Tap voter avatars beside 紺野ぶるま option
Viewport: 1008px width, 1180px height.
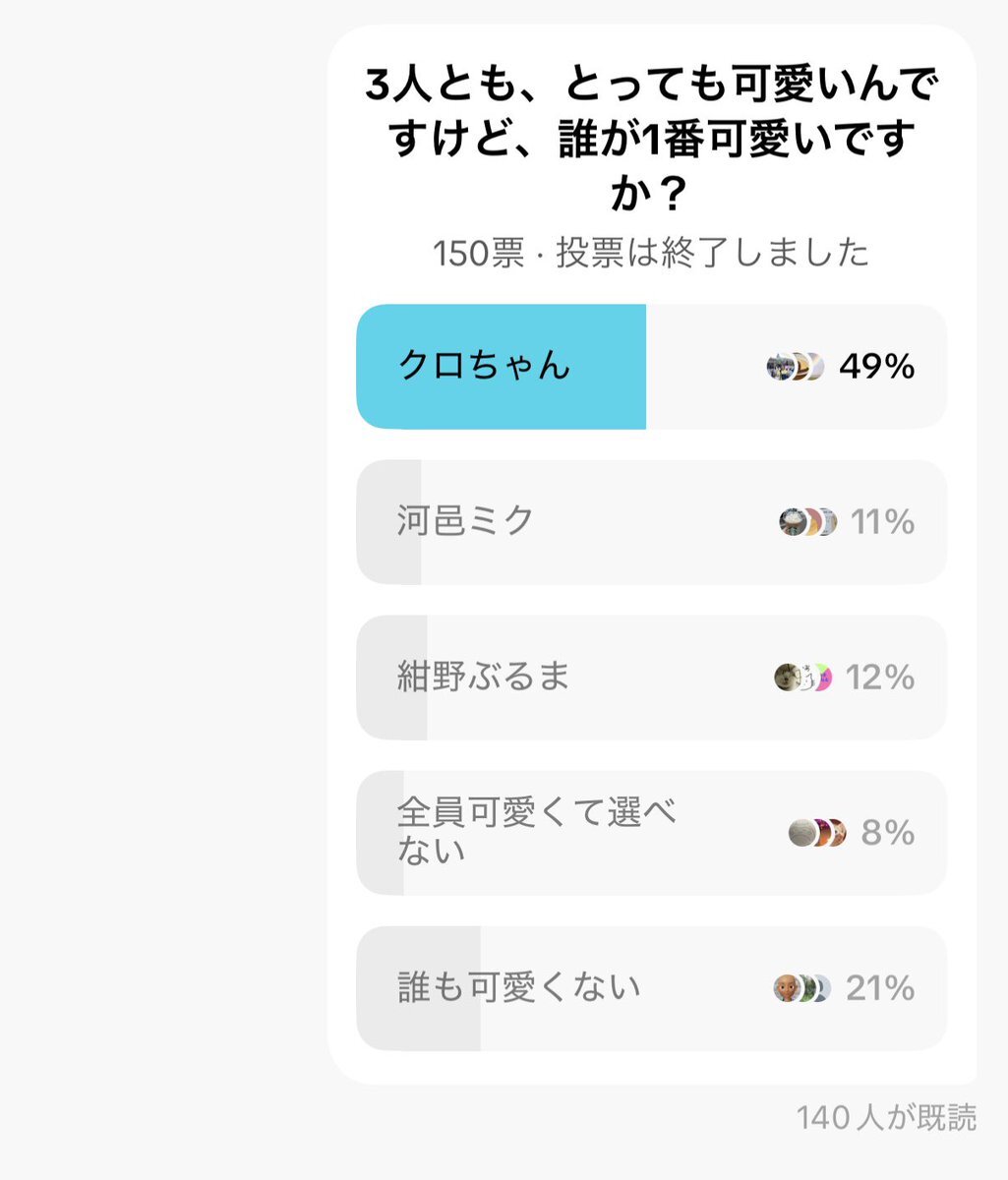click(x=802, y=678)
